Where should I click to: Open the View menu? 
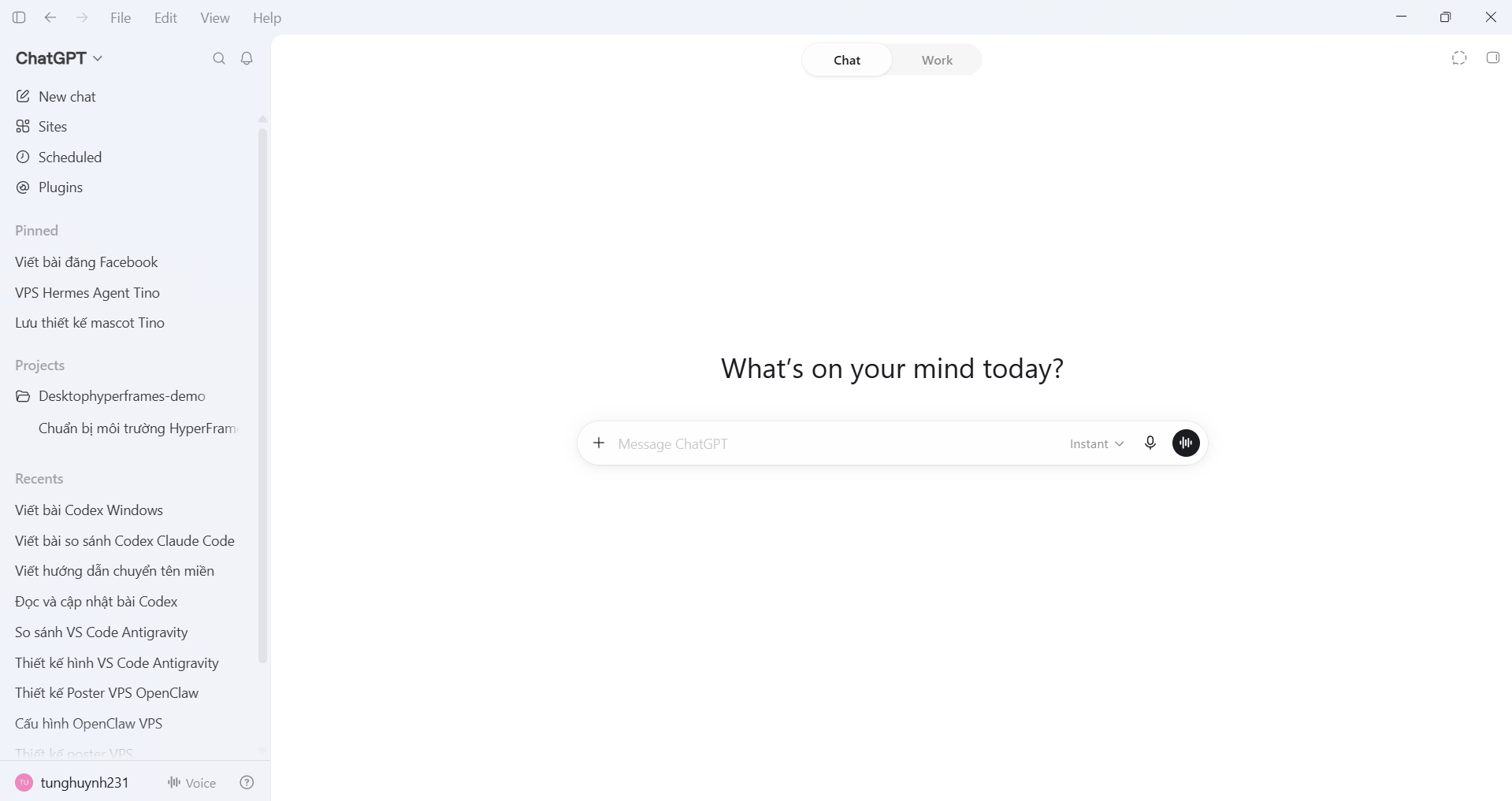[215, 17]
